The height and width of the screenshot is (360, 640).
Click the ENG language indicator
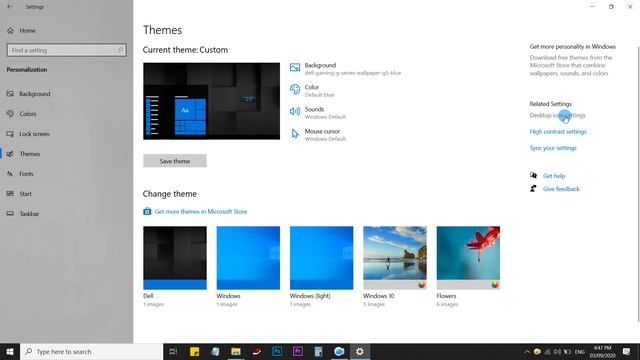pos(580,351)
